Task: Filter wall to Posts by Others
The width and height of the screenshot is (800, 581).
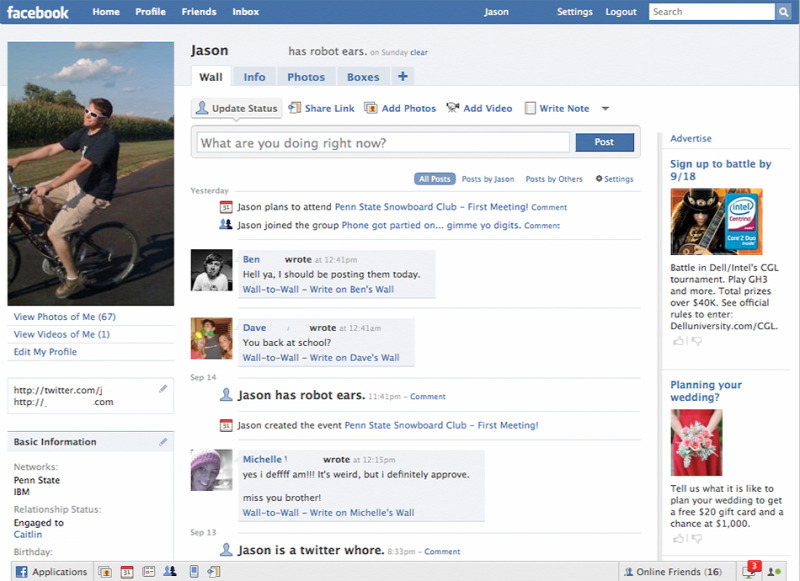Action: click(554, 179)
